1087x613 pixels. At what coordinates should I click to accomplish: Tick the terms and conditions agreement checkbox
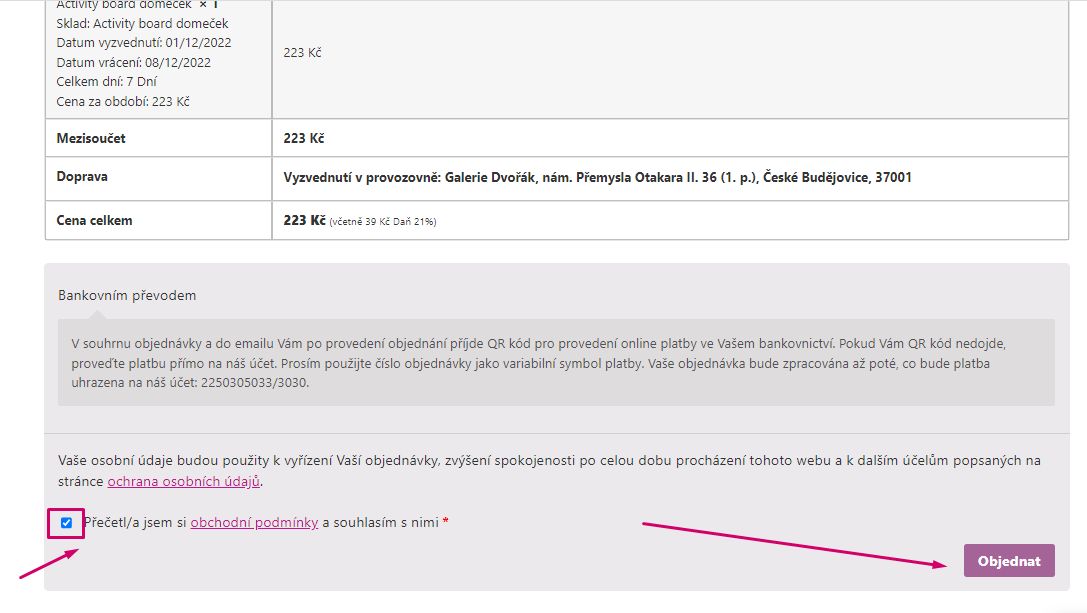click(66, 523)
